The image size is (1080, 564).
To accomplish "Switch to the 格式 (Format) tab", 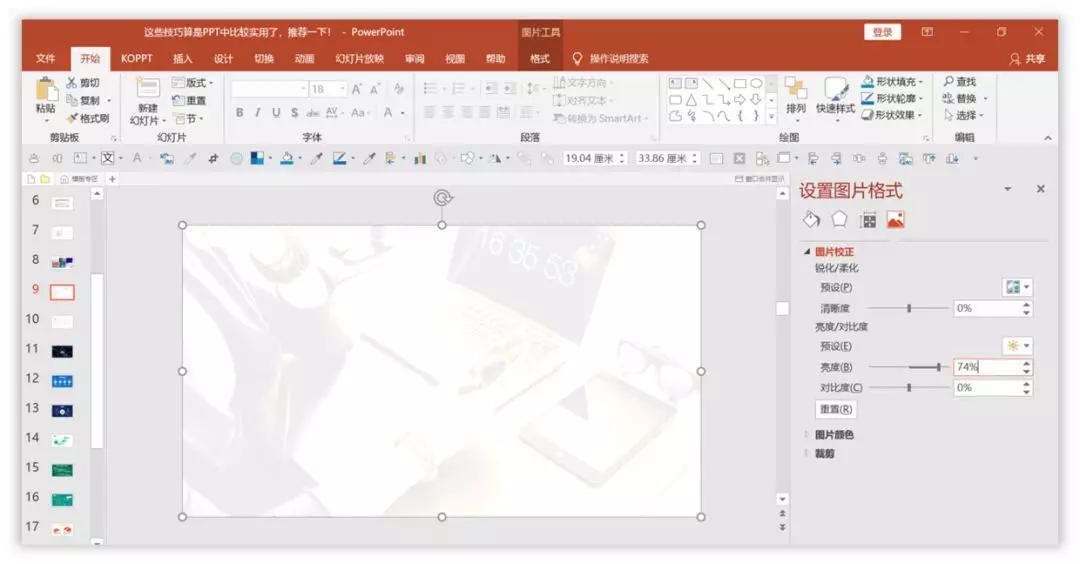I will coord(540,59).
